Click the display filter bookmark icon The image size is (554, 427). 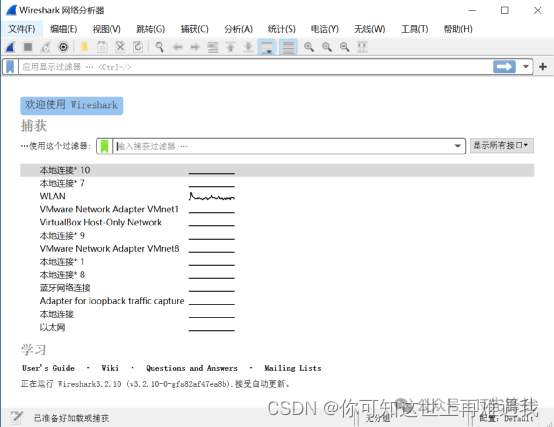tap(10, 67)
